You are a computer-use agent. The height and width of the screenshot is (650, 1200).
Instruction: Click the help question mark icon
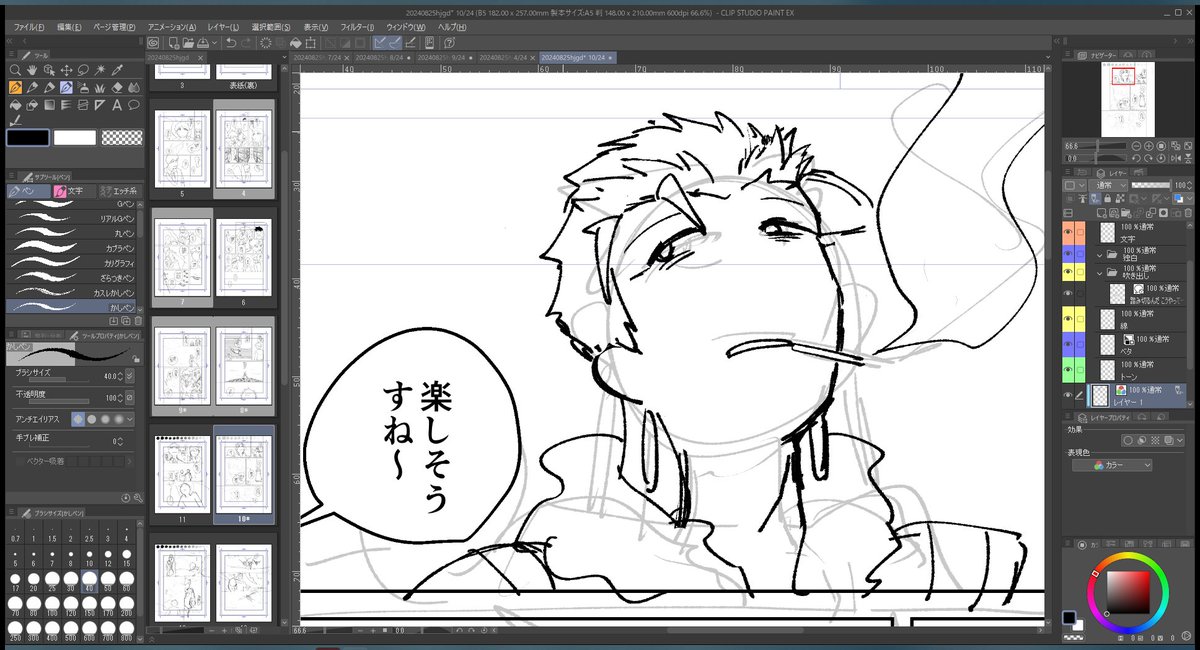pyautogui.click(x=447, y=43)
